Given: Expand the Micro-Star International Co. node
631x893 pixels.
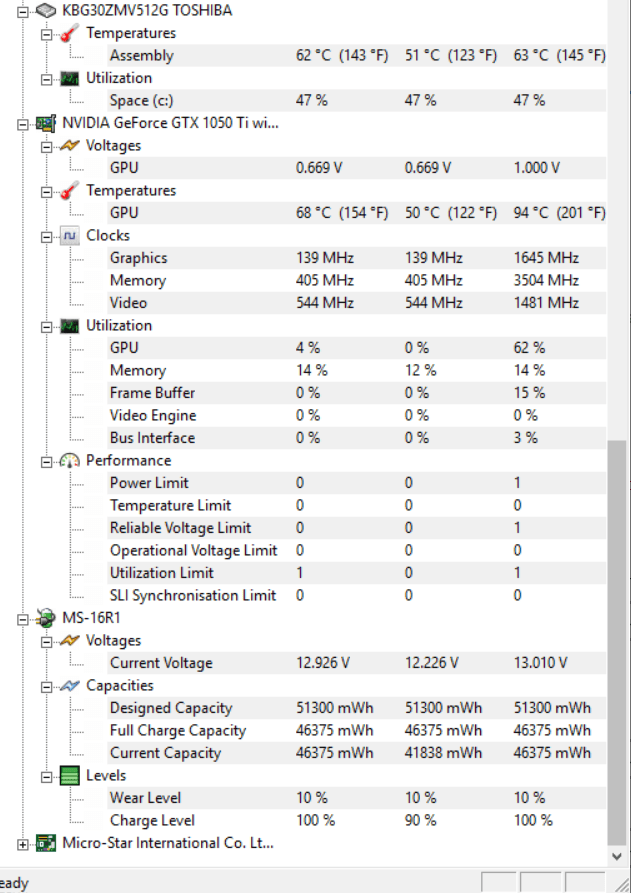Looking at the screenshot, I should click(x=23, y=844).
